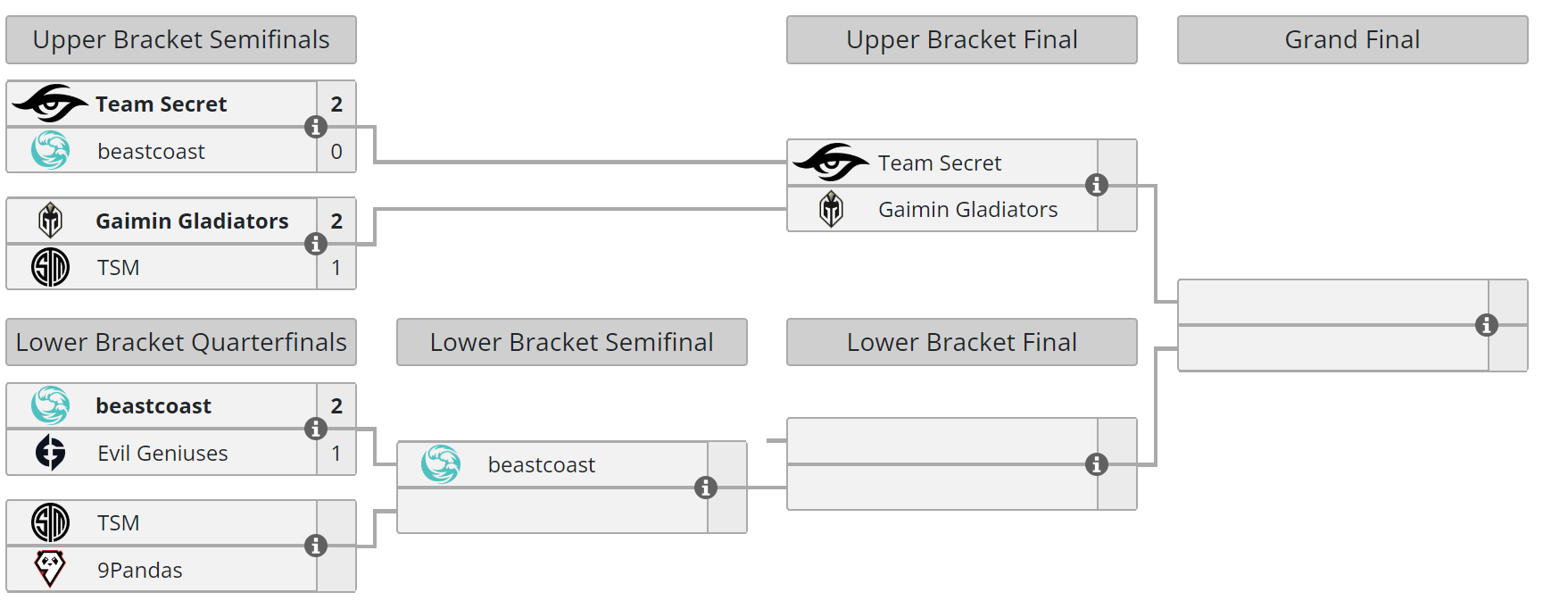The width and height of the screenshot is (1568, 609).
Task: Show beastcoast vs Evil Geniuses match details
Action: tap(315, 429)
